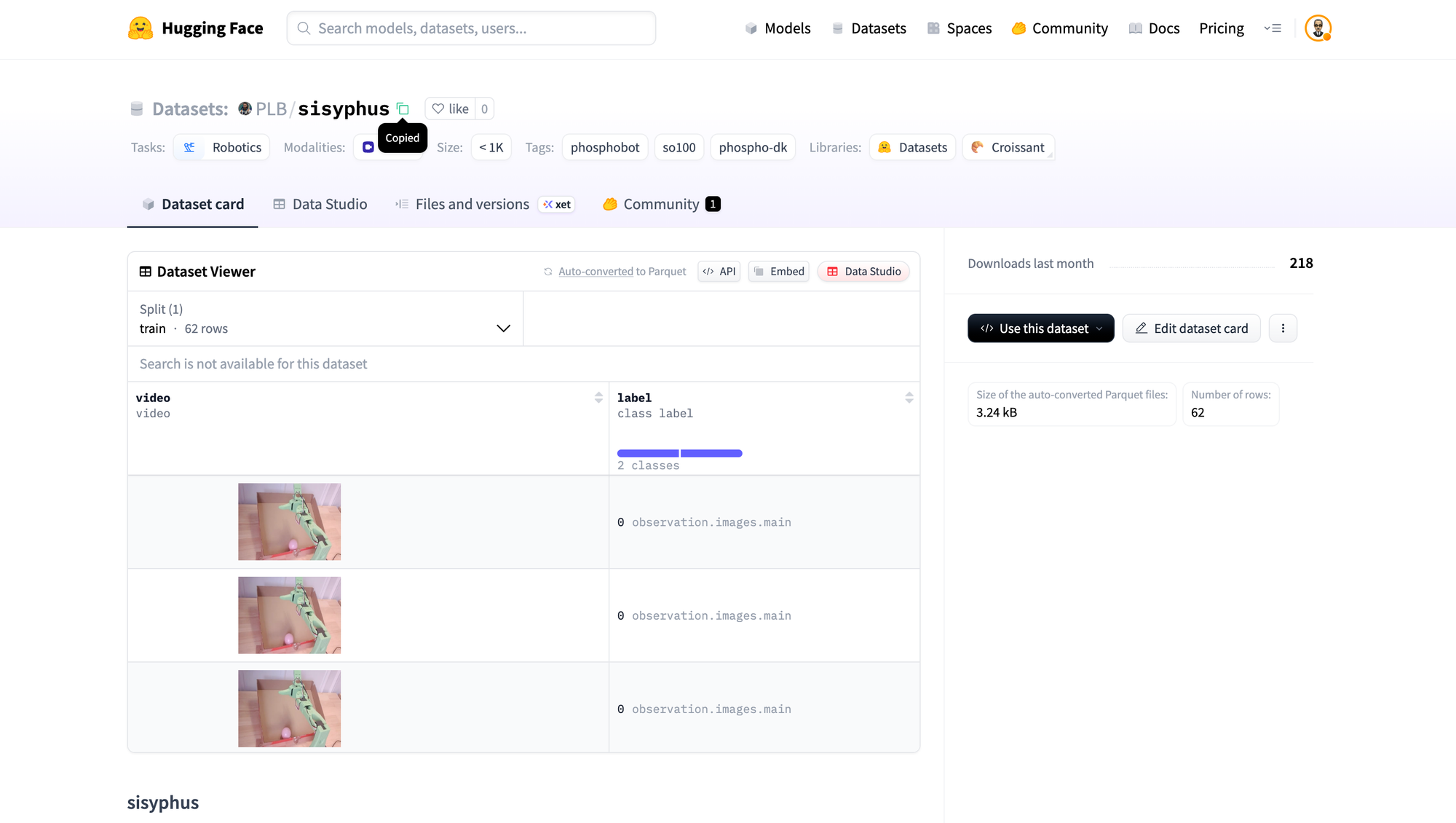1456x823 pixels.
Task: Switch to the Data Studio tab
Action: 320,205
